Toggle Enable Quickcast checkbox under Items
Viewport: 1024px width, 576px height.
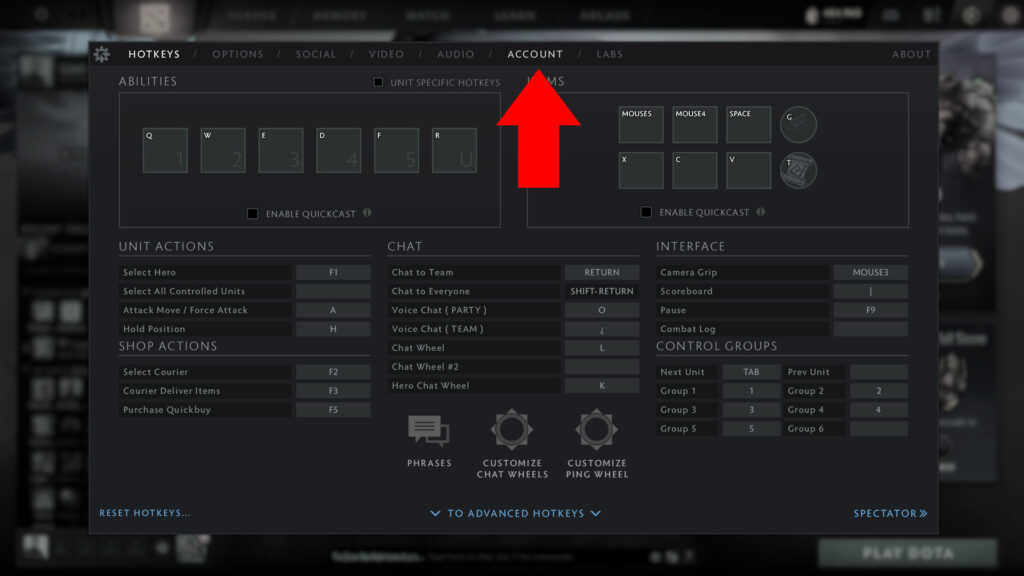click(x=646, y=212)
